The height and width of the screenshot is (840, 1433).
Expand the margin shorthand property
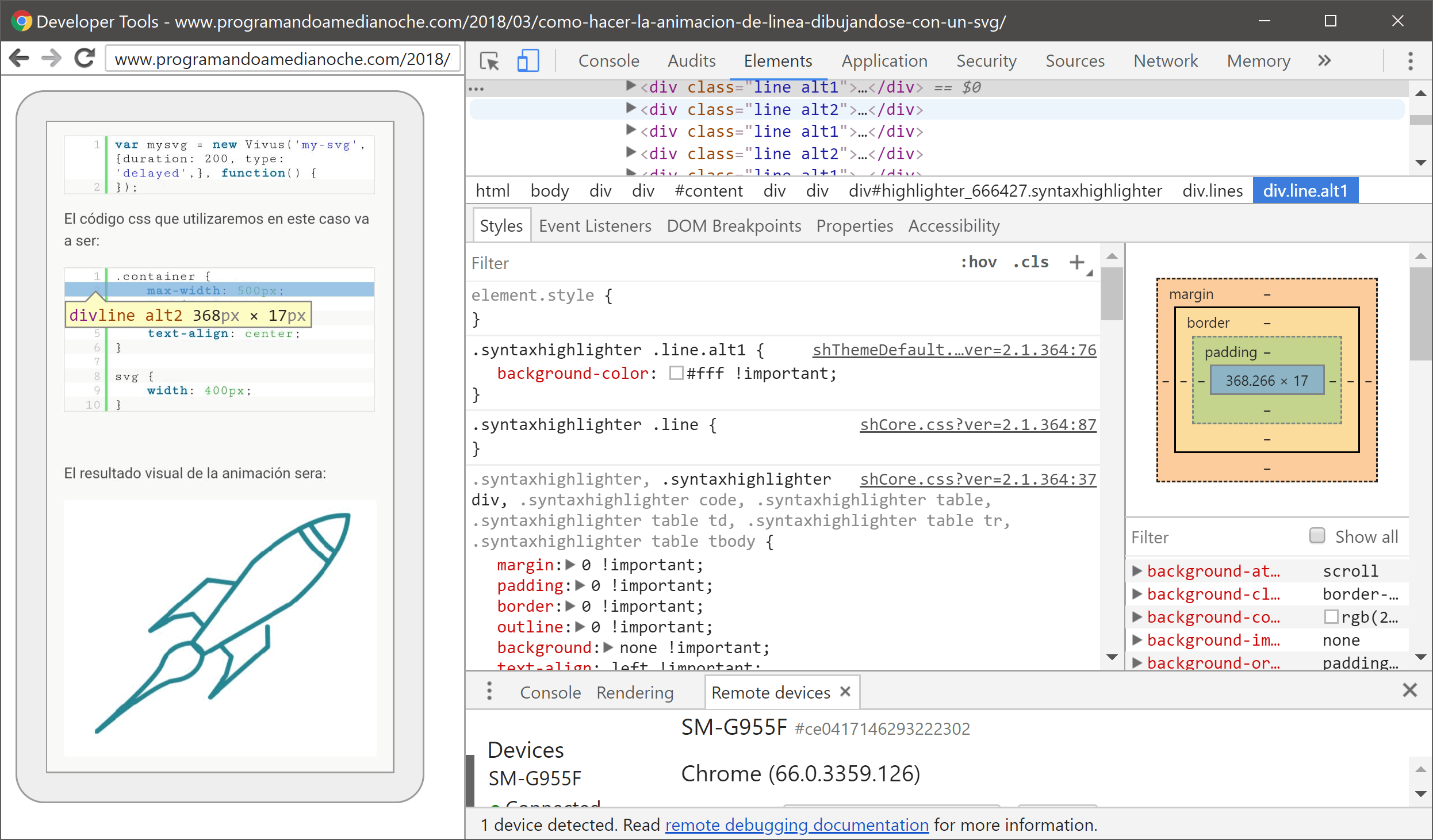pyautogui.click(x=570, y=565)
